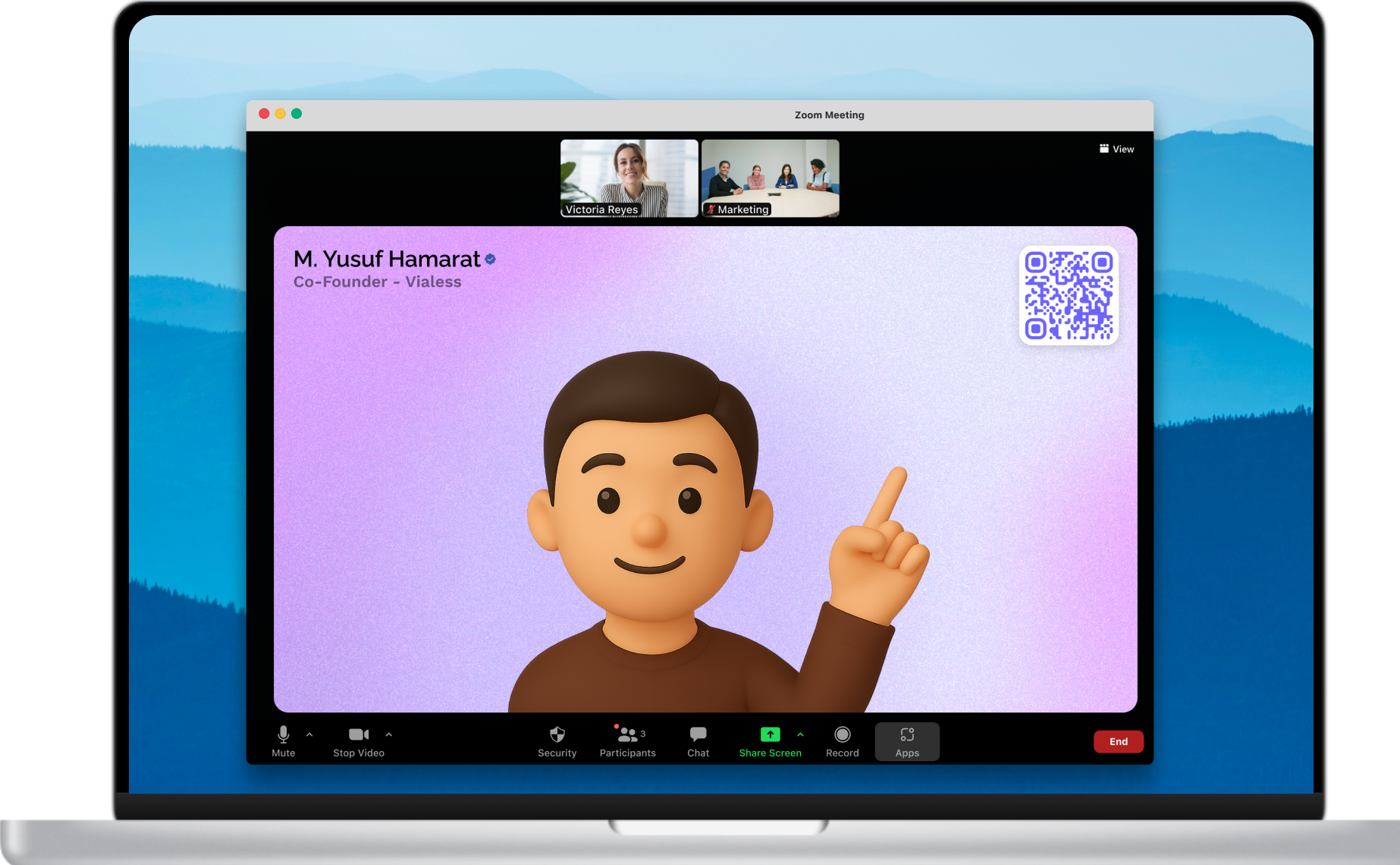The height and width of the screenshot is (865, 1400).
Task: Select Victoria Reyes video thumbnail
Action: point(629,178)
